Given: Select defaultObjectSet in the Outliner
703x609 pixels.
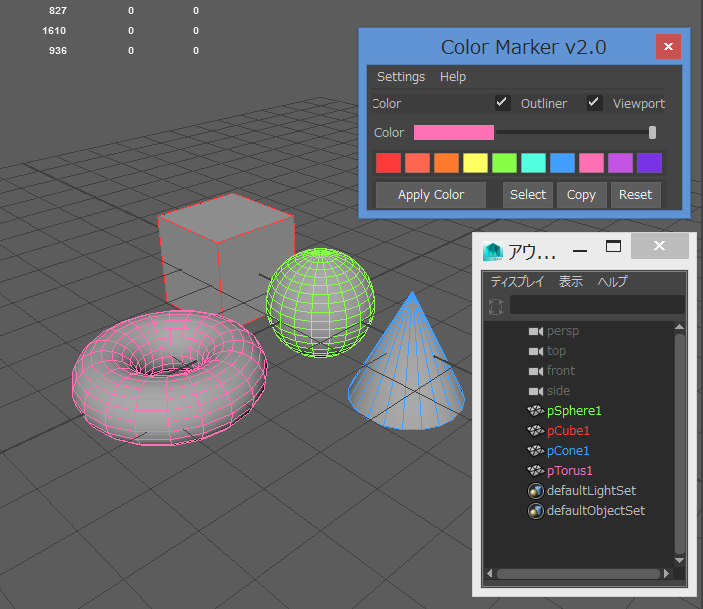Looking at the screenshot, I should pyautogui.click(x=596, y=511).
